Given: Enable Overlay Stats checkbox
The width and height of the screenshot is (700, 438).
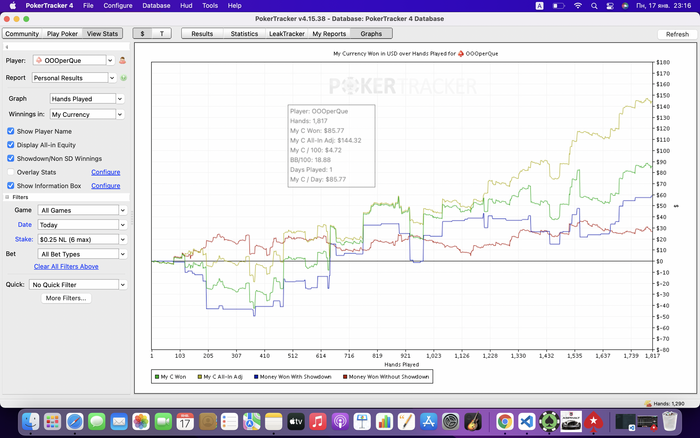Looking at the screenshot, I should coord(11,172).
